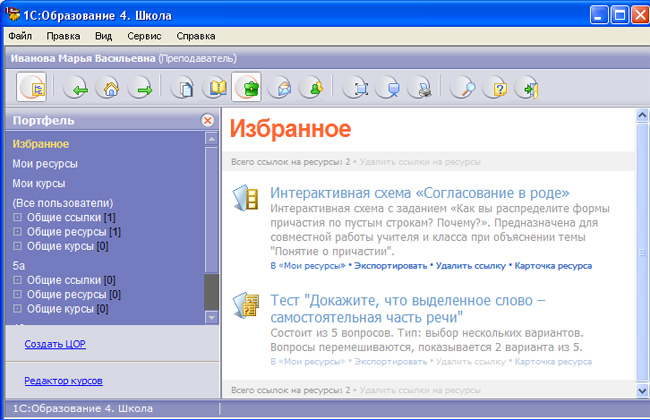Select Мои курсы in the sidebar
The width and height of the screenshot is (650, 420).
39,183
